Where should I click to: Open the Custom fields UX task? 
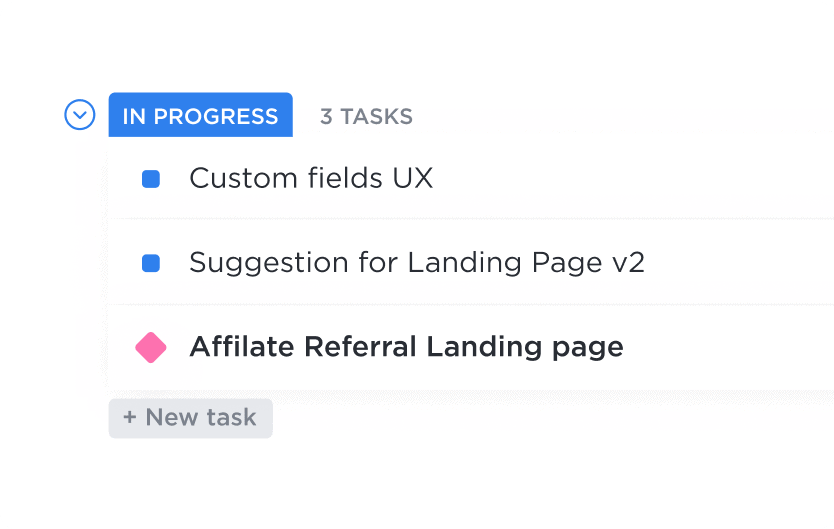[310, 179]
